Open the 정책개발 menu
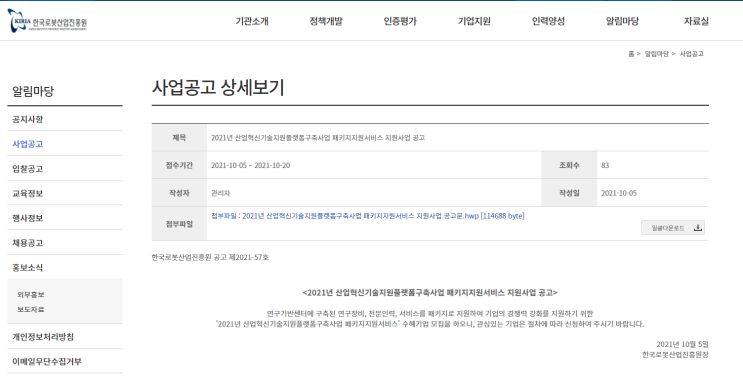Screen dimensions: 743x389 pyautogui.click(x=326, y=21)
